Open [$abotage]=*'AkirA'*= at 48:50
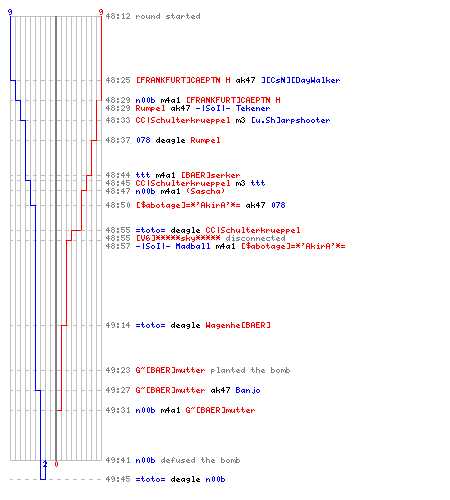Viewport: 450px width, 500px height. click(x=188, y=205)
